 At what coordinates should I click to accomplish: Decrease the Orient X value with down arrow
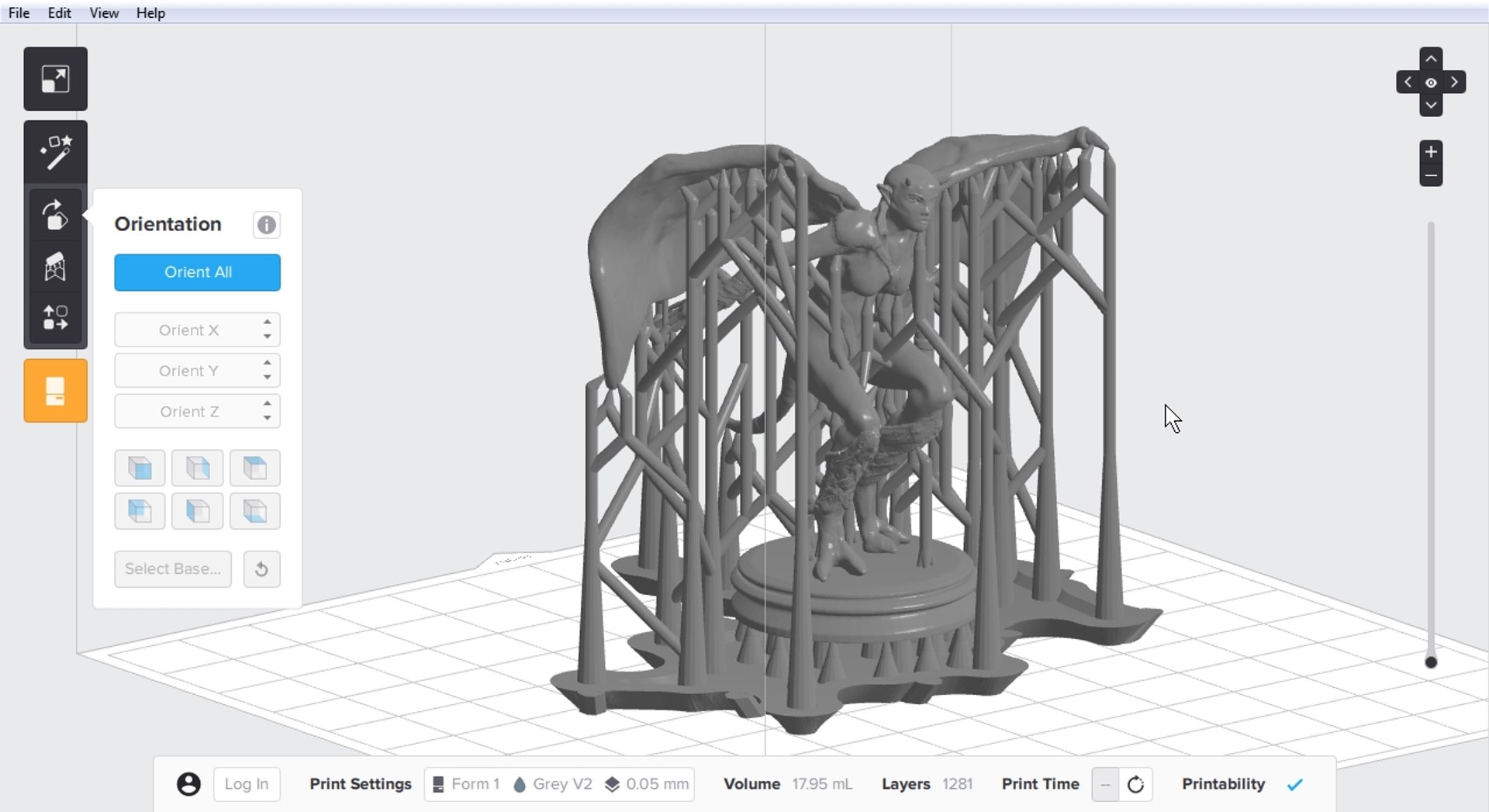point(268,337)
